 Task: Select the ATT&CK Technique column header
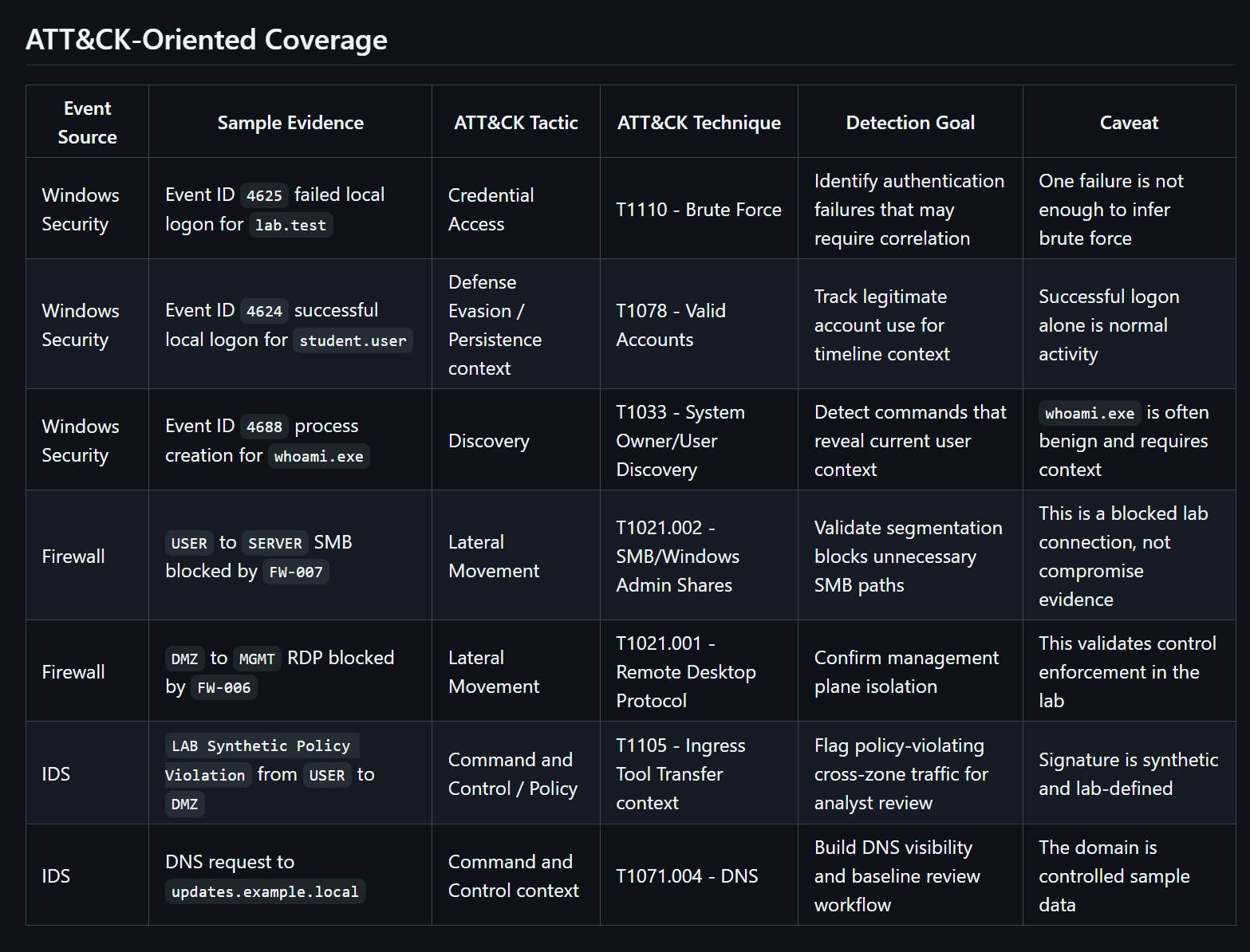(699, 122)
